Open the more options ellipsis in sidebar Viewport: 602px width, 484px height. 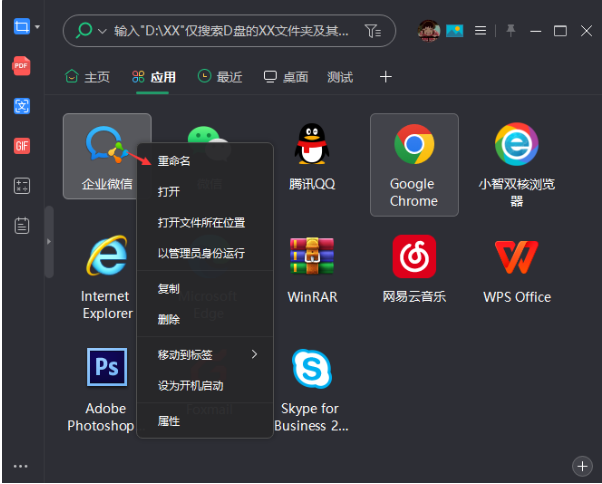pos(21,466)
